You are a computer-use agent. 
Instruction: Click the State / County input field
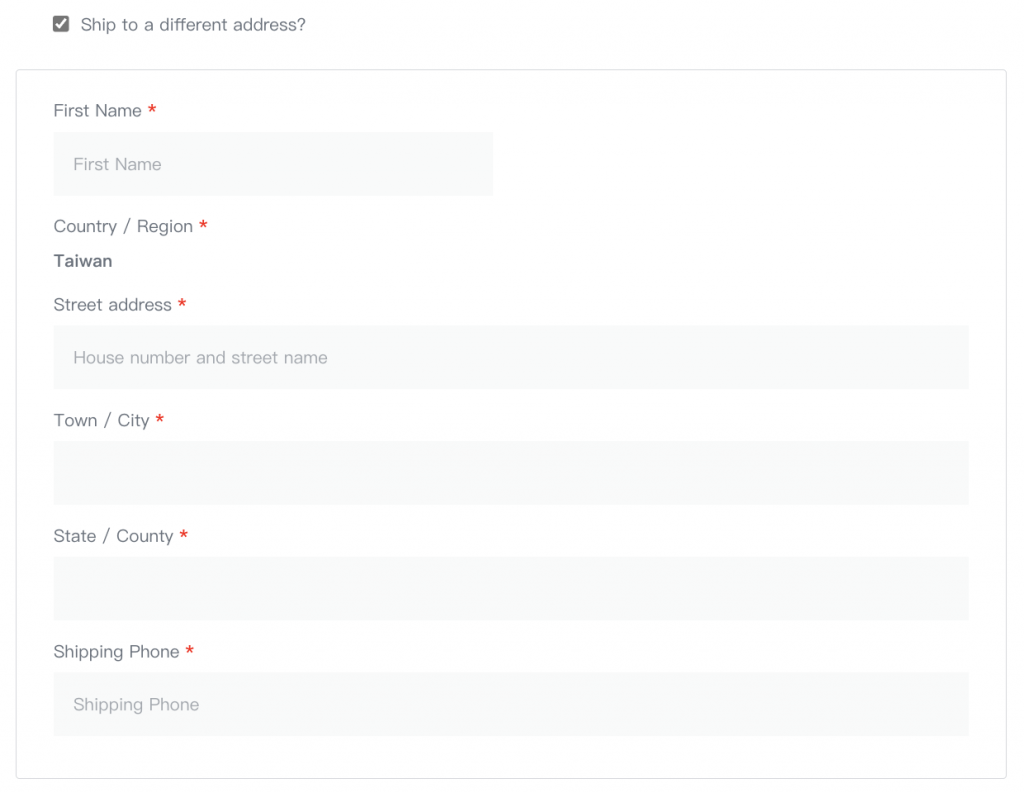(x=511, y=589)
